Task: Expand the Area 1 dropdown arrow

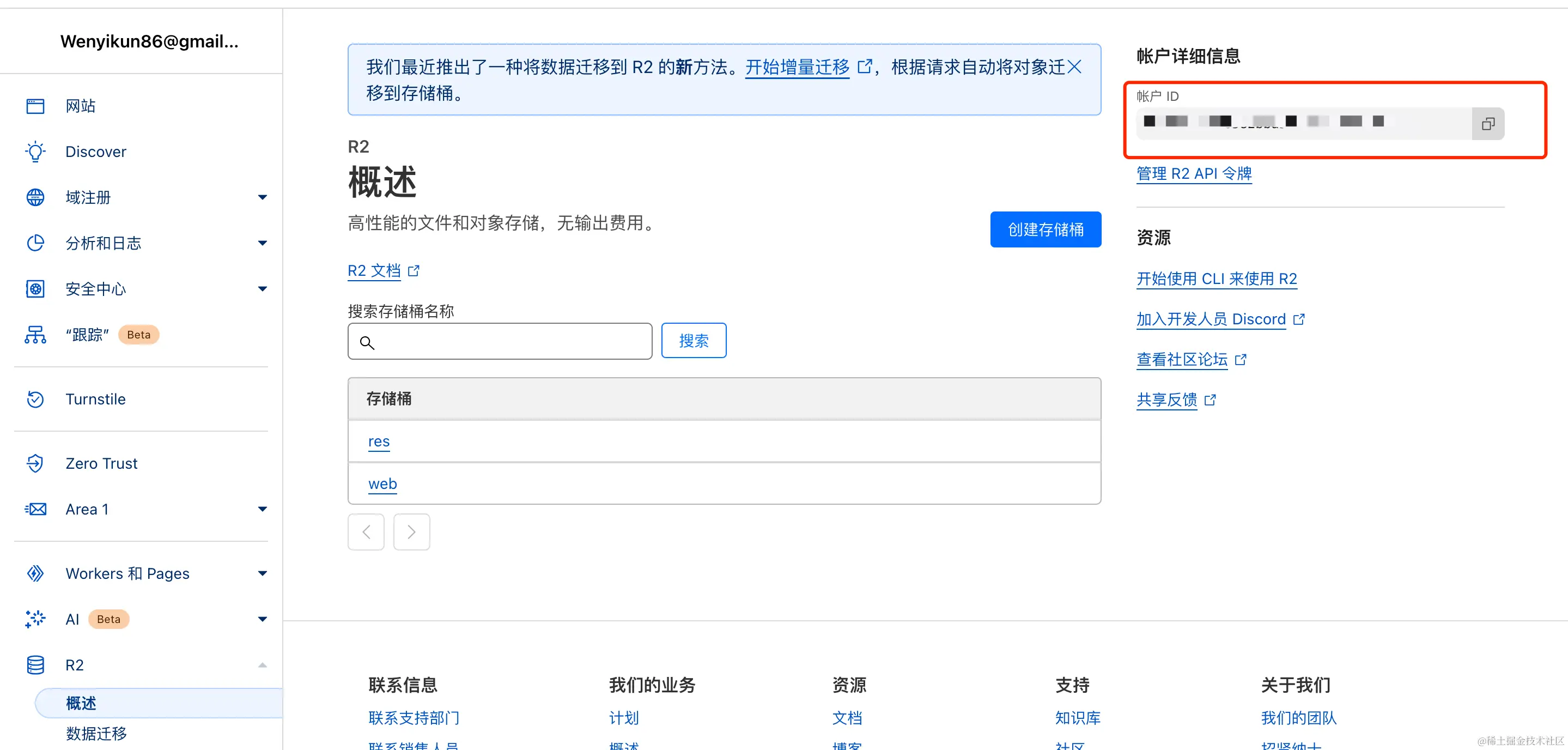Action: point(263,509)
